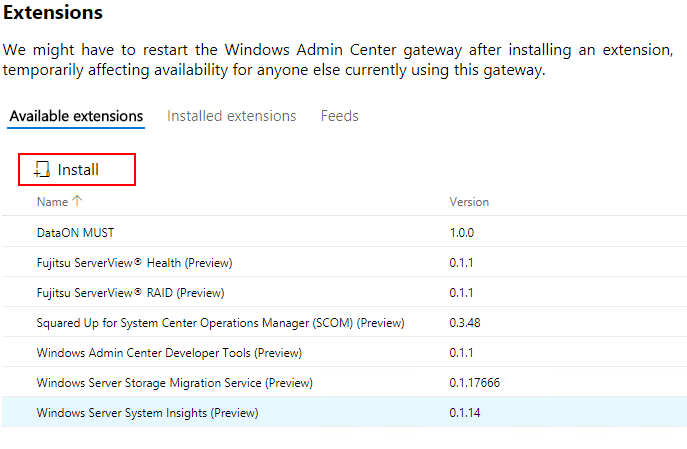This screenshot has height=449, width=687.
Task: Click the Install extension icon
Action: pos(42,170)
